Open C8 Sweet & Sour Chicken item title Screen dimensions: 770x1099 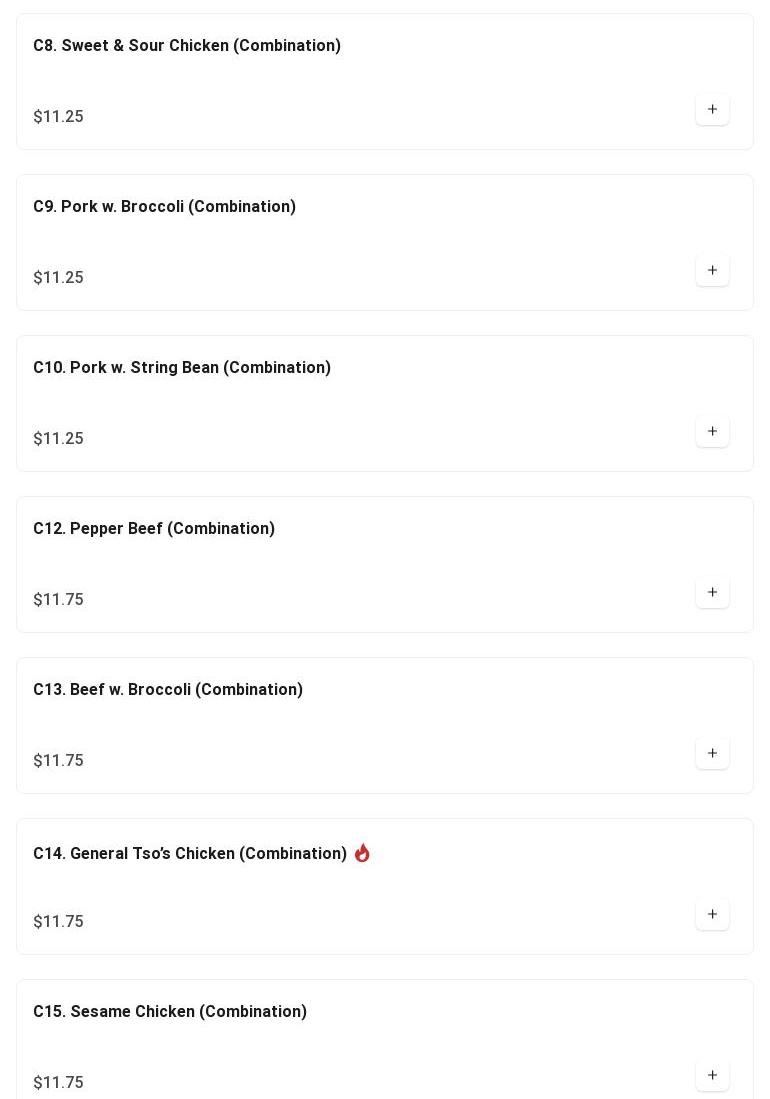[187, 46]
